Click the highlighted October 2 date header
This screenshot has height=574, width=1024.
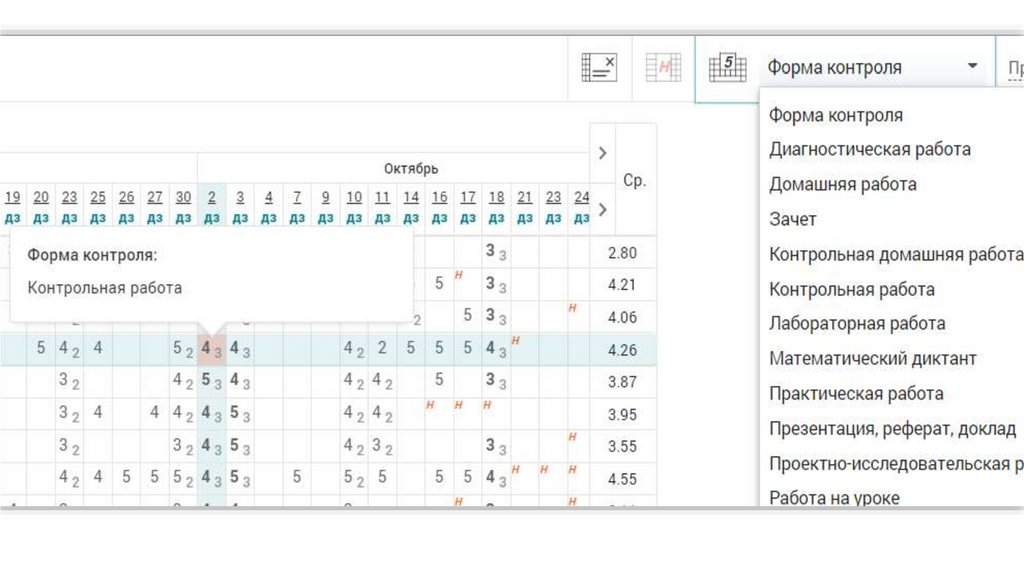point(211,198)
